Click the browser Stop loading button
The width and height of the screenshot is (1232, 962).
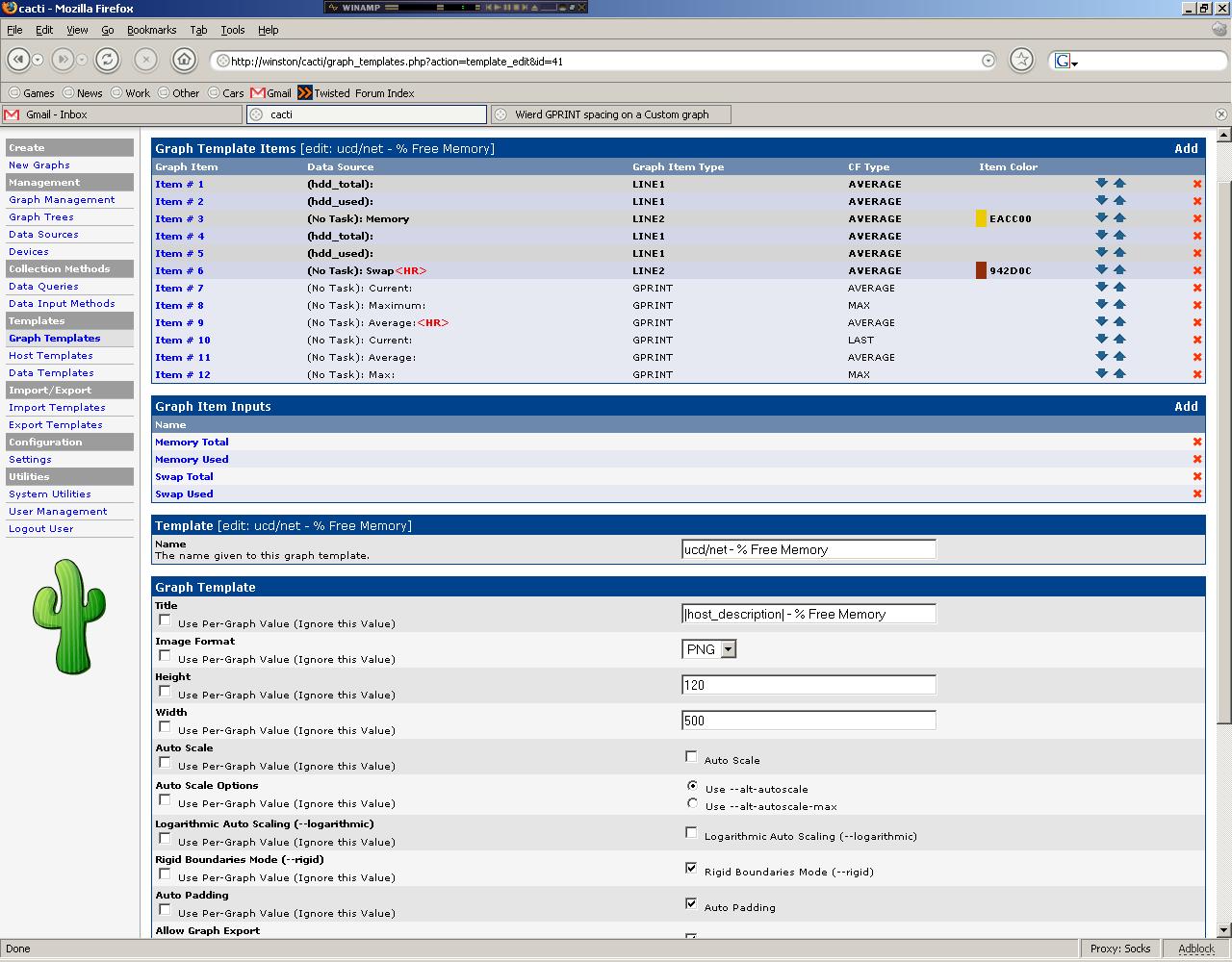145,60
